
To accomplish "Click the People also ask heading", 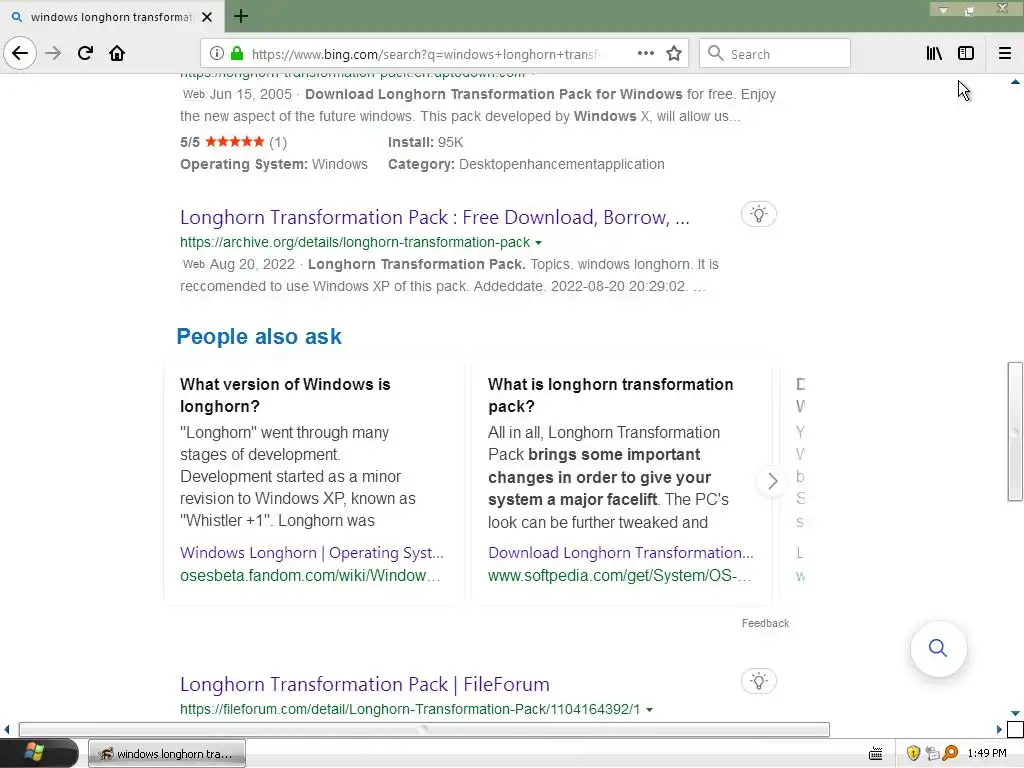I will [259, 336].
